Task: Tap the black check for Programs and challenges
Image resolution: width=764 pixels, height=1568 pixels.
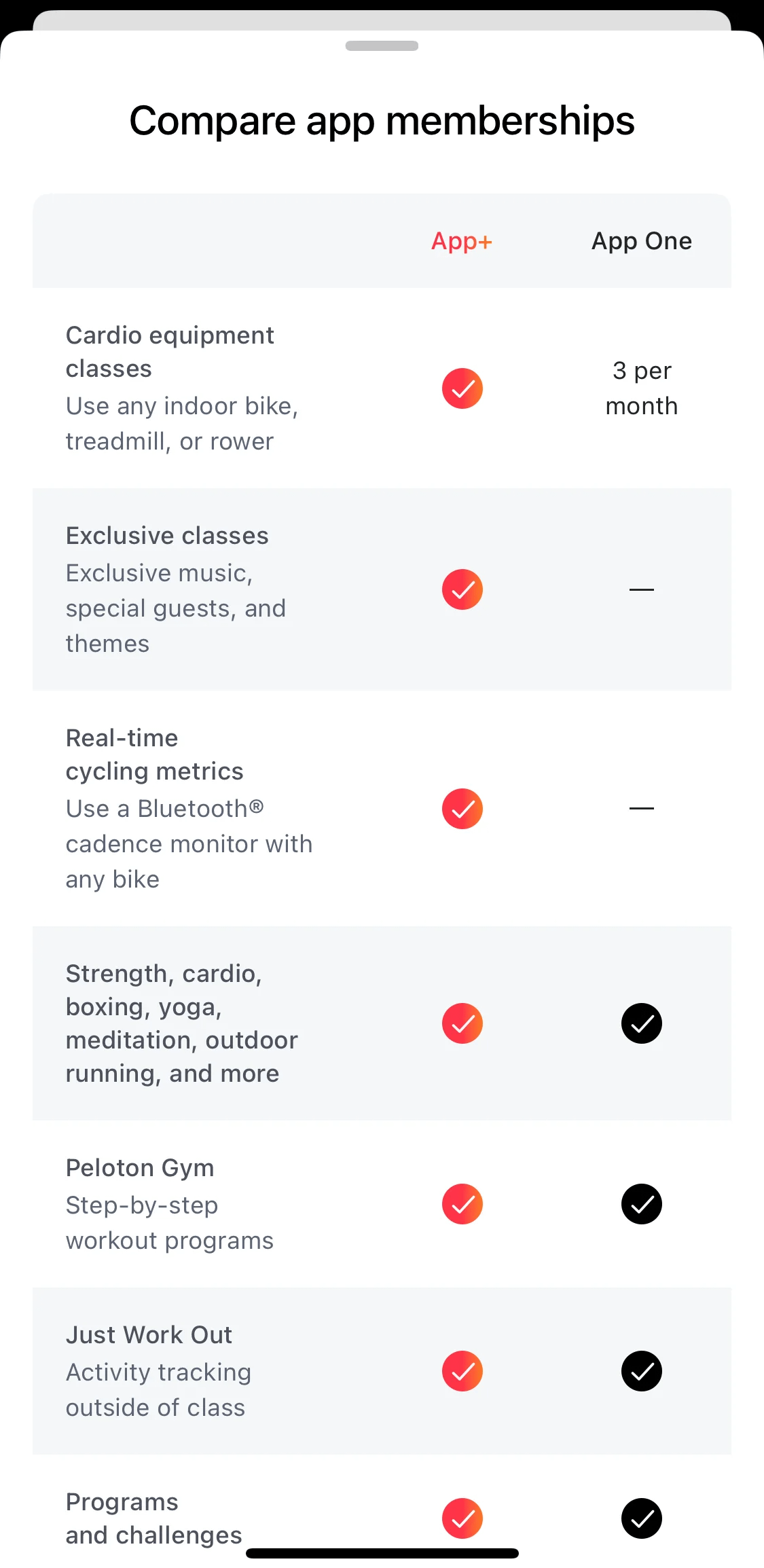Action: pos(642,1518)
